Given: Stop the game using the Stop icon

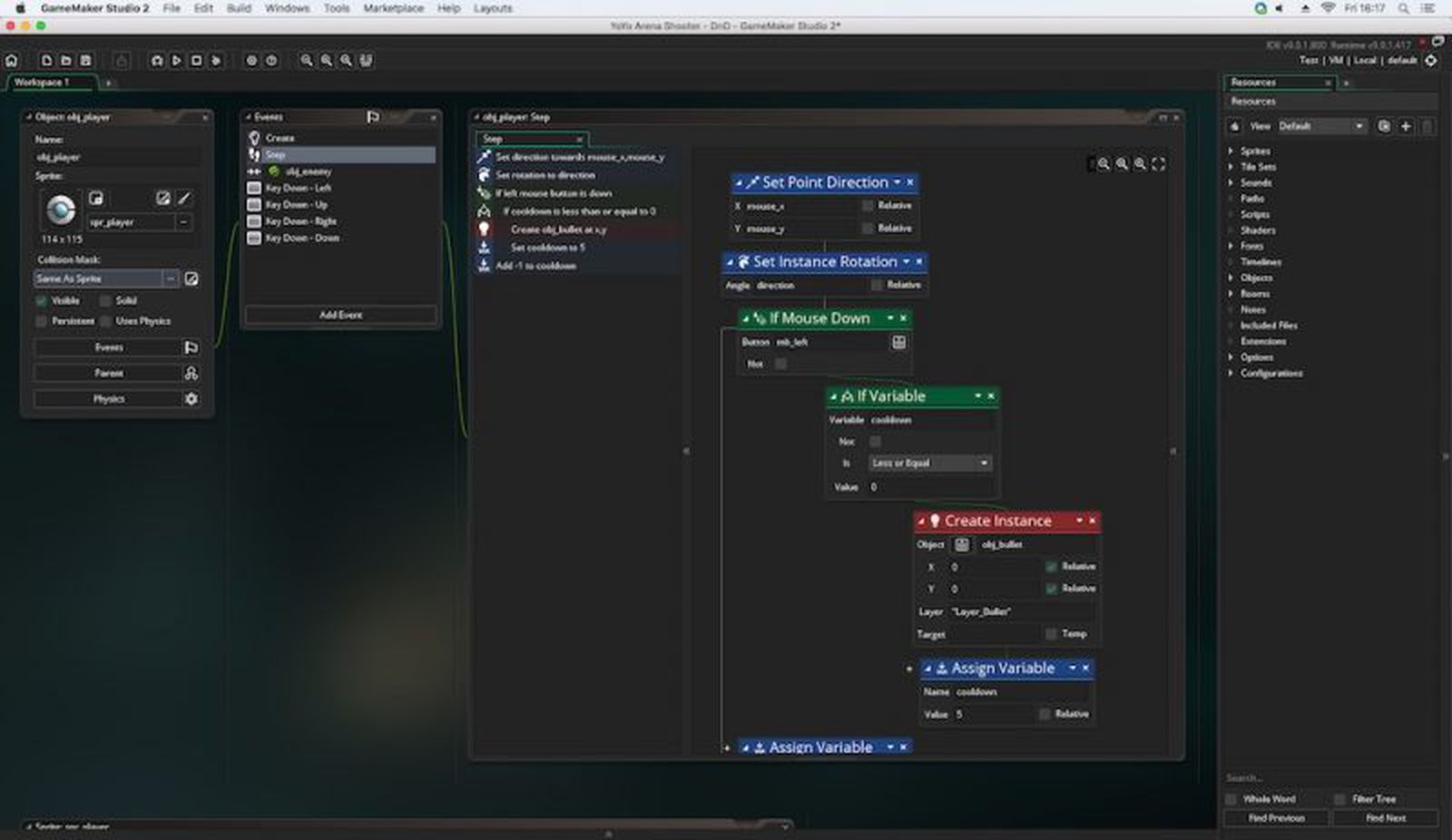Looking at the screenshot, I should point(194,60).
